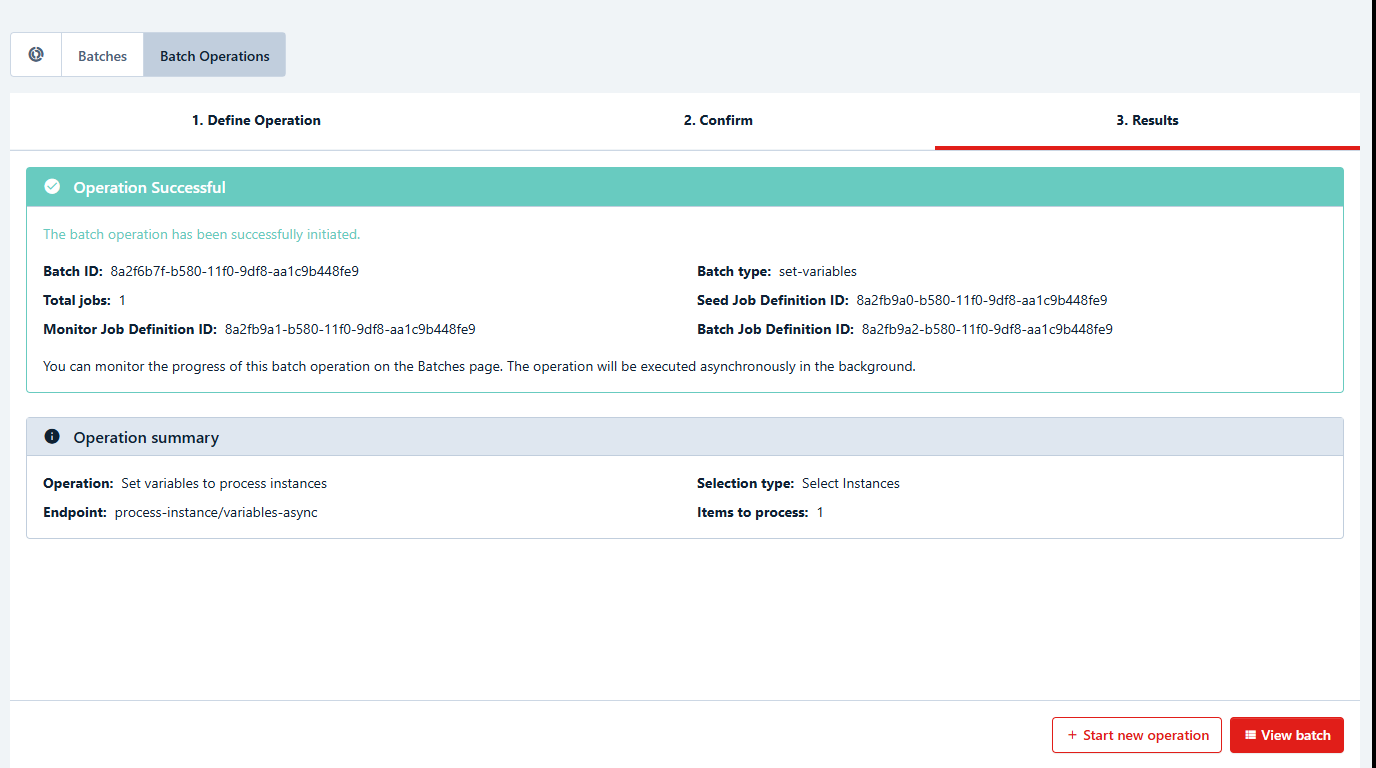
Task: Click the Operation summary panel header
Action: tap(684, 437)
